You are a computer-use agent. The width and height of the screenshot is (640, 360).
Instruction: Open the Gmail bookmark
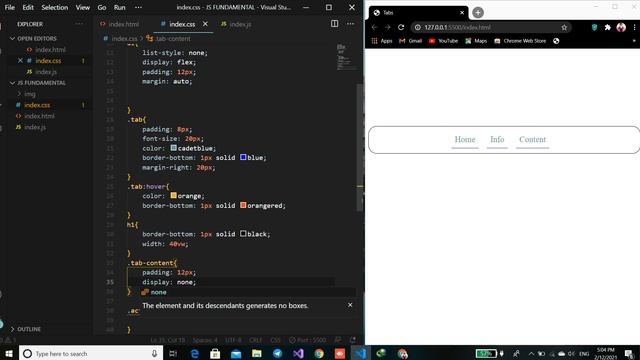[410, 41]
